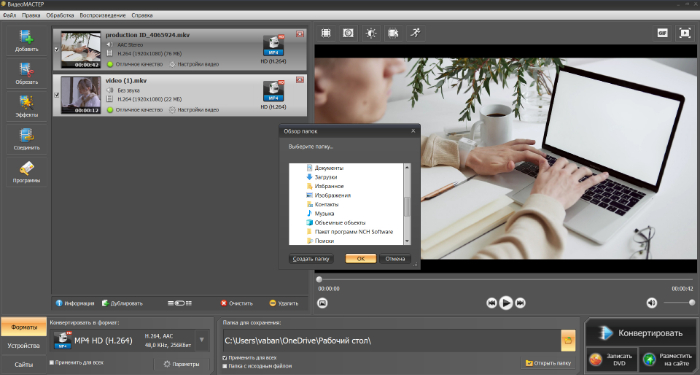Open the Воспроизведение menu
The height and width of the screenshot is (375, 700).
(x=103, y=15)
